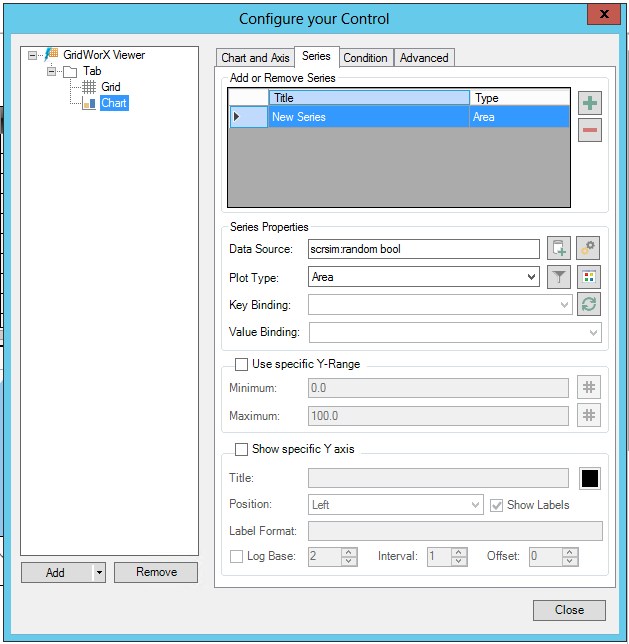Open the Advanced tab
The height and width of the screenshot is (644, 629).
pyautogui.click(x=424, y=58)
